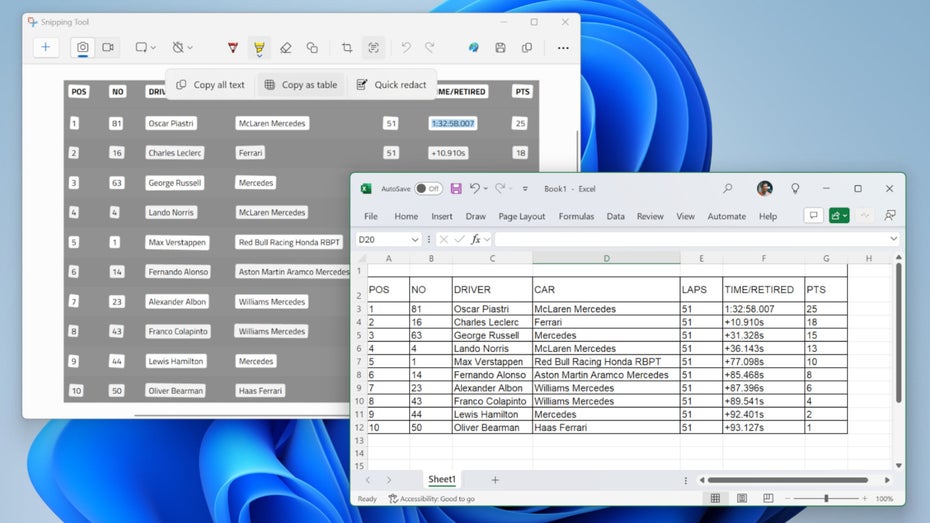The width and height of the screenshot is (930, 523).
Task: Toggle the AutoSave switch in Excel
Action: tap(428, 188)
